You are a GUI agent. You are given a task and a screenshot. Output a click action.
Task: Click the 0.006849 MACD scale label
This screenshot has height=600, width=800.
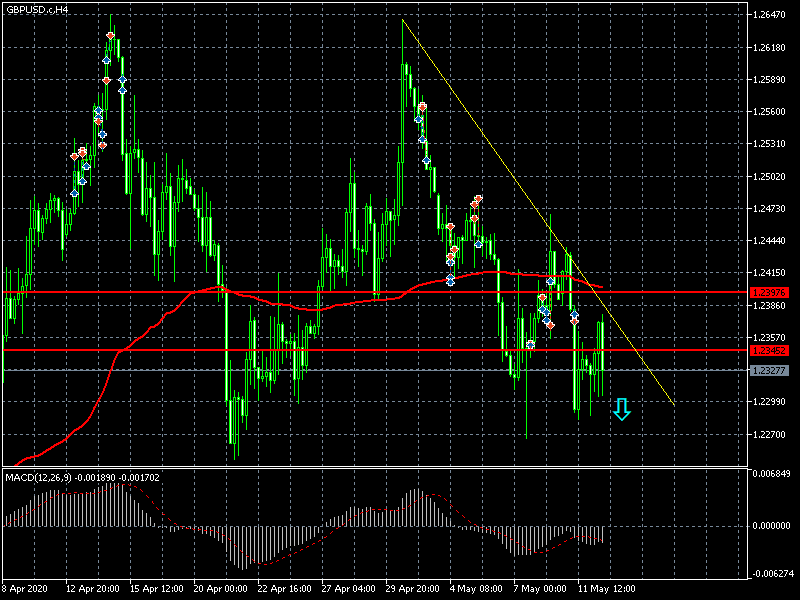[770, 473]
